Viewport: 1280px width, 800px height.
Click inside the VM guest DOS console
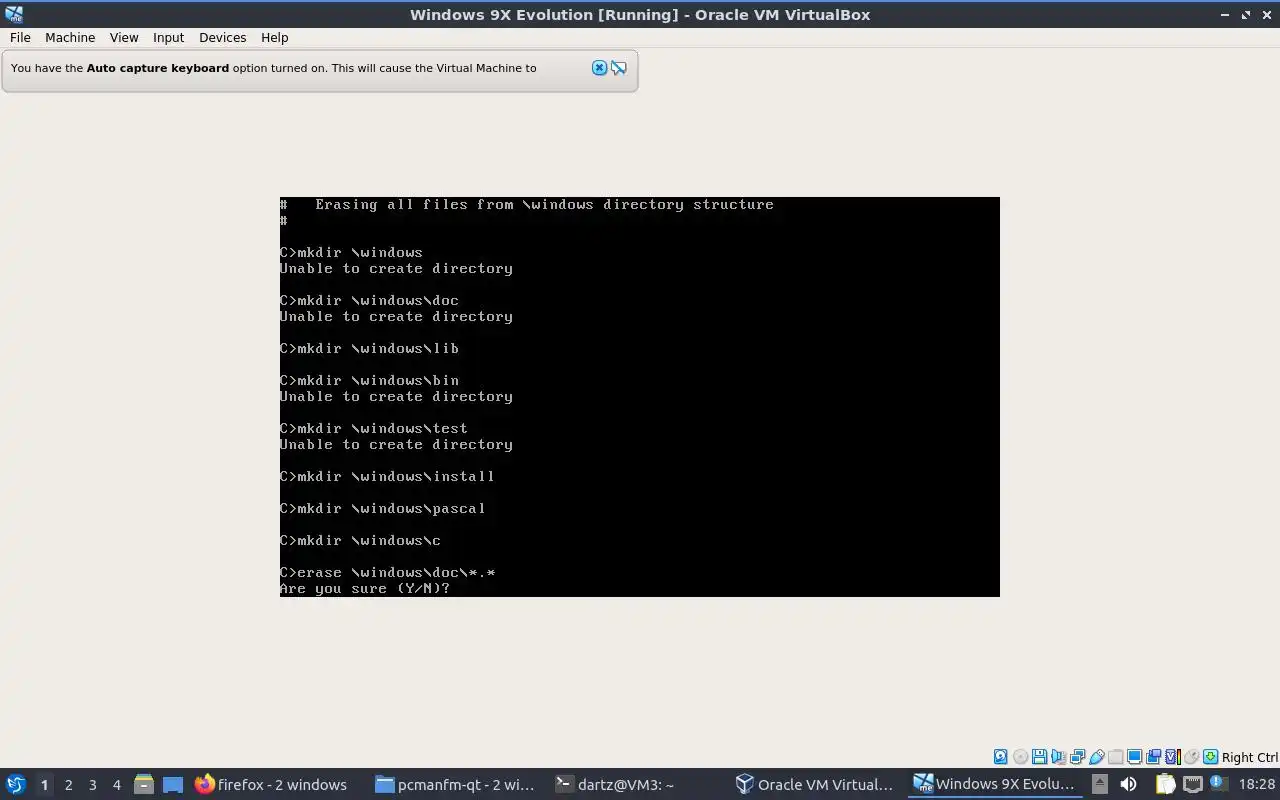640,397
